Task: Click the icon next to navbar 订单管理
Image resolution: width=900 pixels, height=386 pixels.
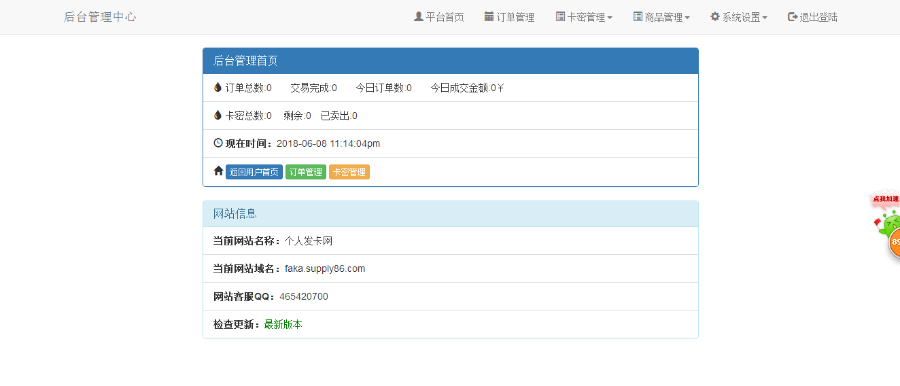Action: [x=489, y=17]
